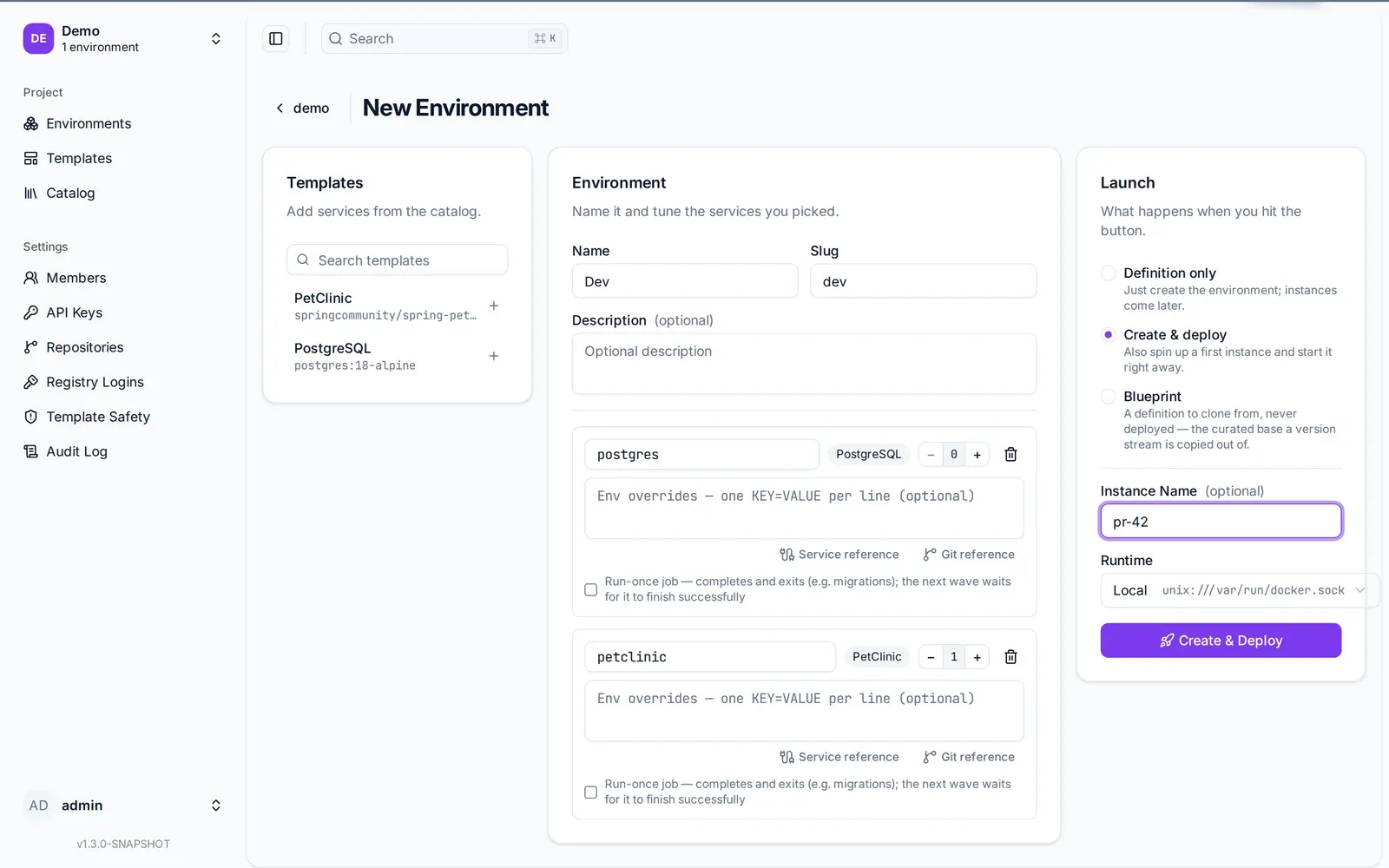
Task: Select the Blueprint radio option
Action: [x=1109, y=397]
